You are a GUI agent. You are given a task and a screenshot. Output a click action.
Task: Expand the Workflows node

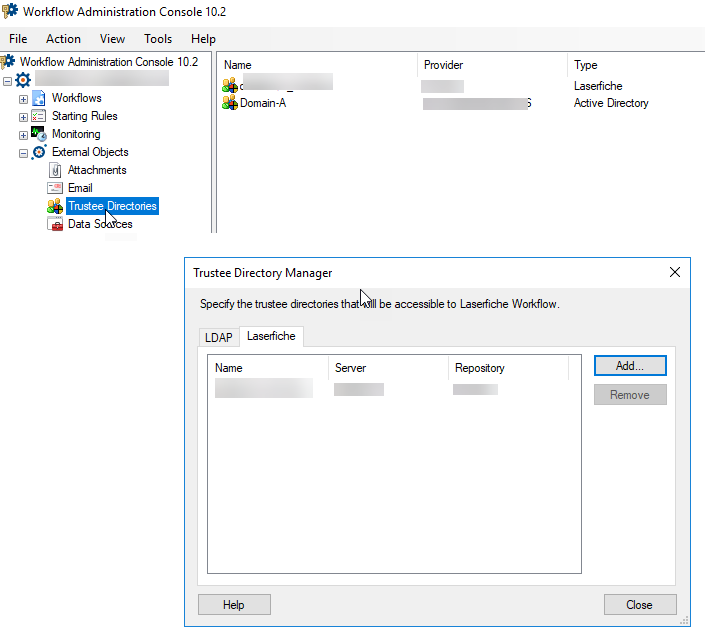[23, 99]
